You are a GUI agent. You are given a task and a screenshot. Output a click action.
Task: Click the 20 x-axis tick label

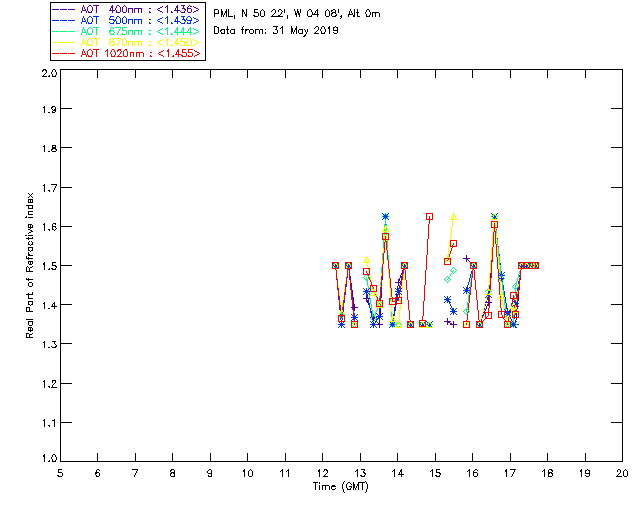pyautogui.click(x=622, y=473)
